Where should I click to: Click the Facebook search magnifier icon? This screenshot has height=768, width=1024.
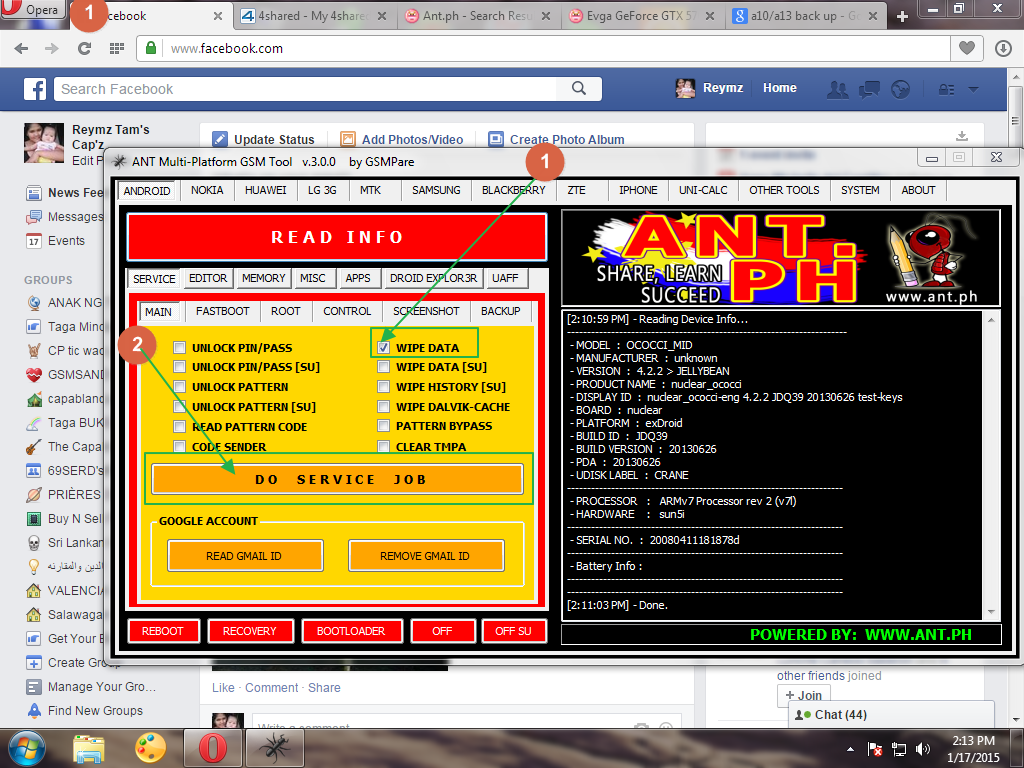click(579, 89)
